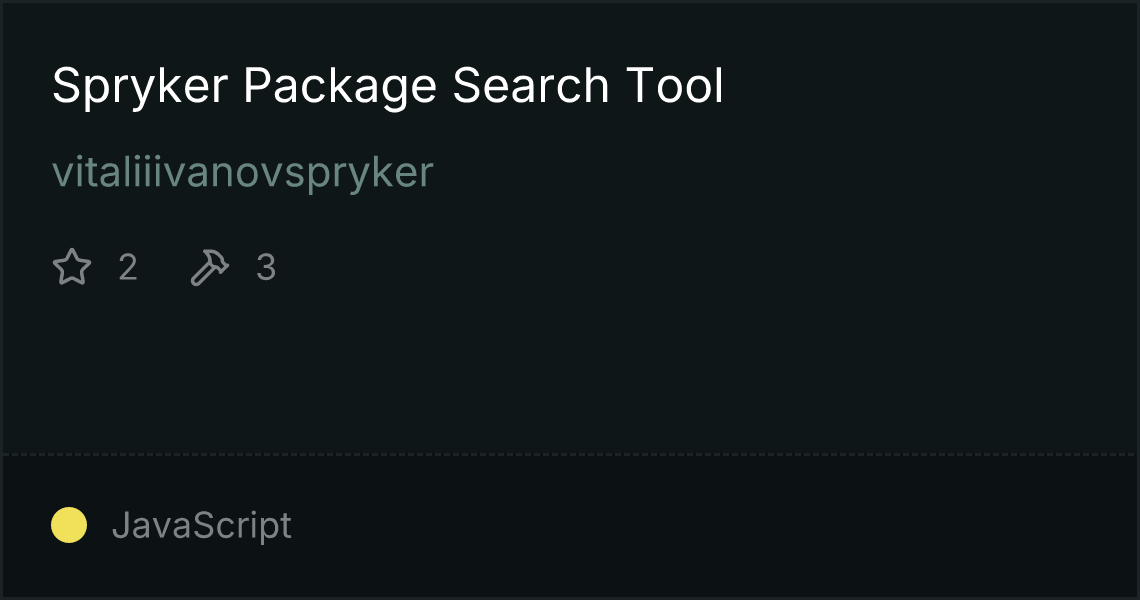Click the word Package in the title
1140x600 pixels.
pos(340,86)
